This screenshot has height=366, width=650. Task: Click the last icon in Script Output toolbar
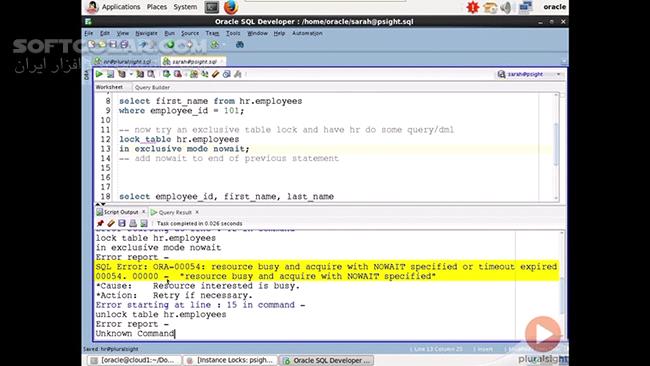tap(143, 223)
